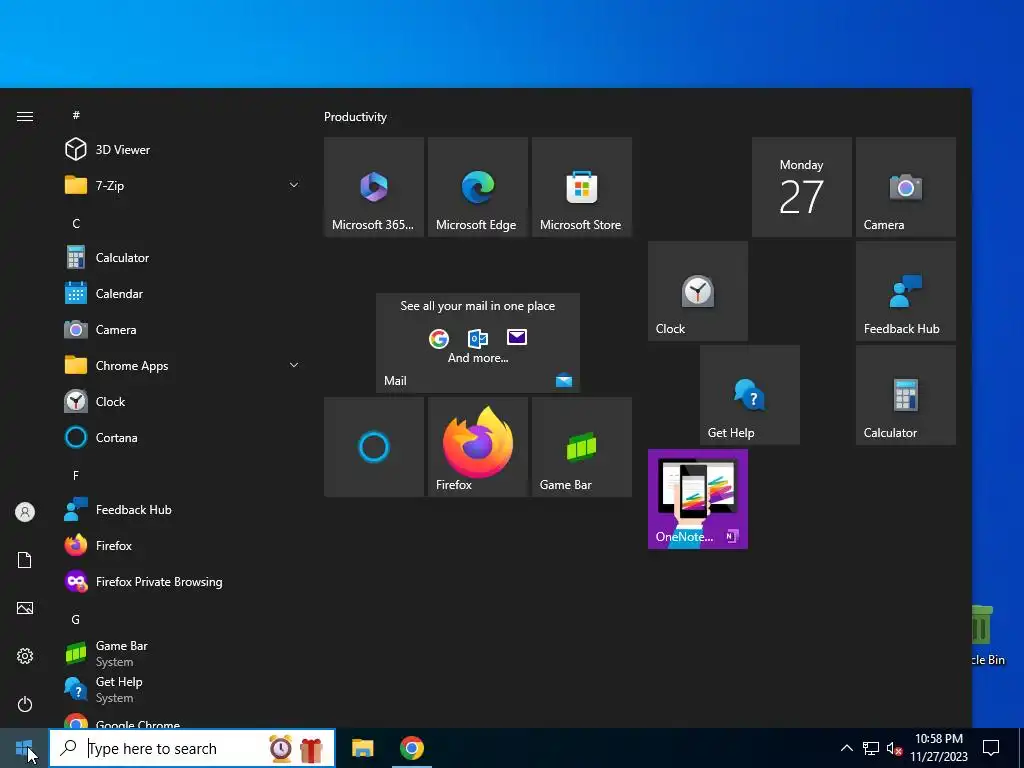
Task: Open the Camera tile
Action: [x=906, y=187]
